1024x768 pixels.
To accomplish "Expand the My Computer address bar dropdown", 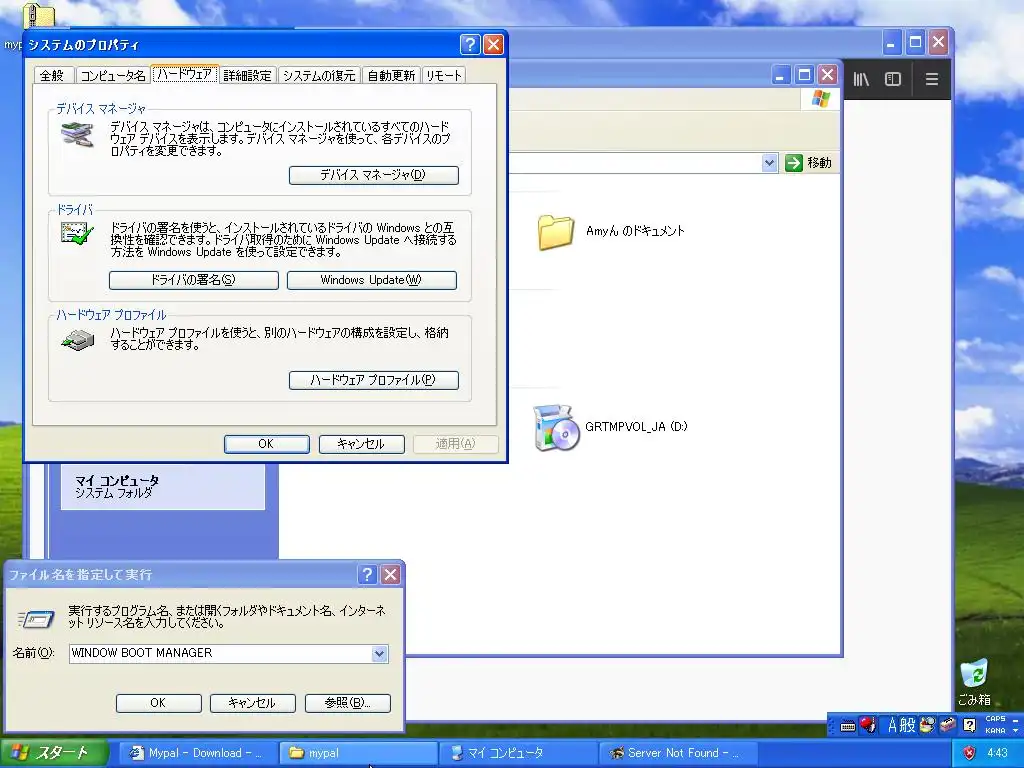I will click(769, 163).
